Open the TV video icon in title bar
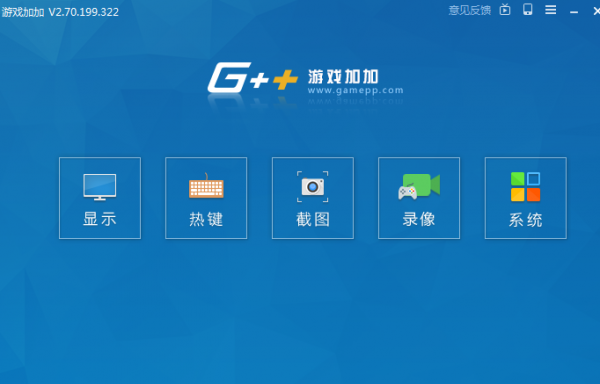This screenshot has width=600, height=384. point(505,10)
